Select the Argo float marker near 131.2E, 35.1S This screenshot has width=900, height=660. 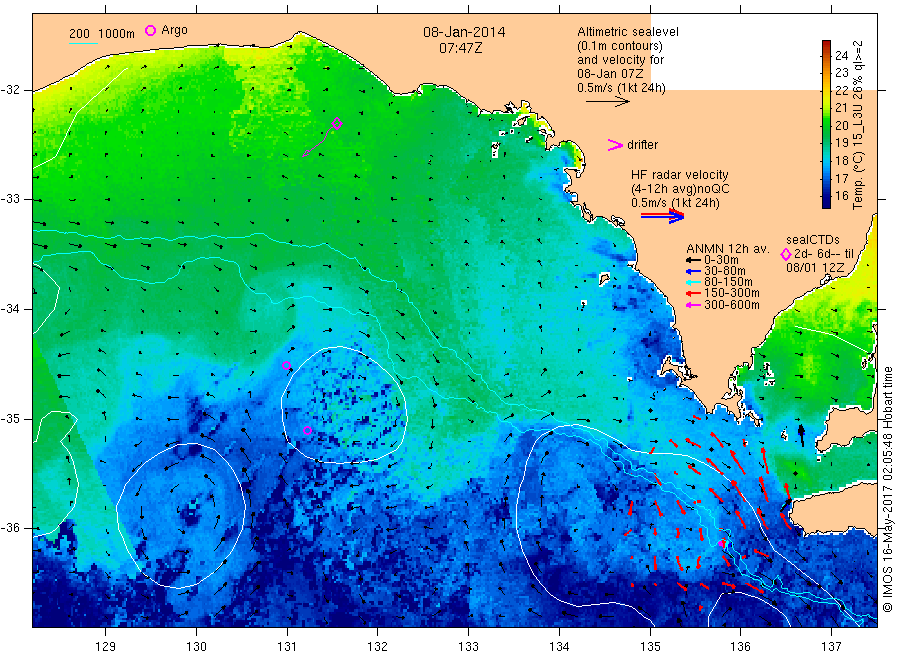(307, 430)
